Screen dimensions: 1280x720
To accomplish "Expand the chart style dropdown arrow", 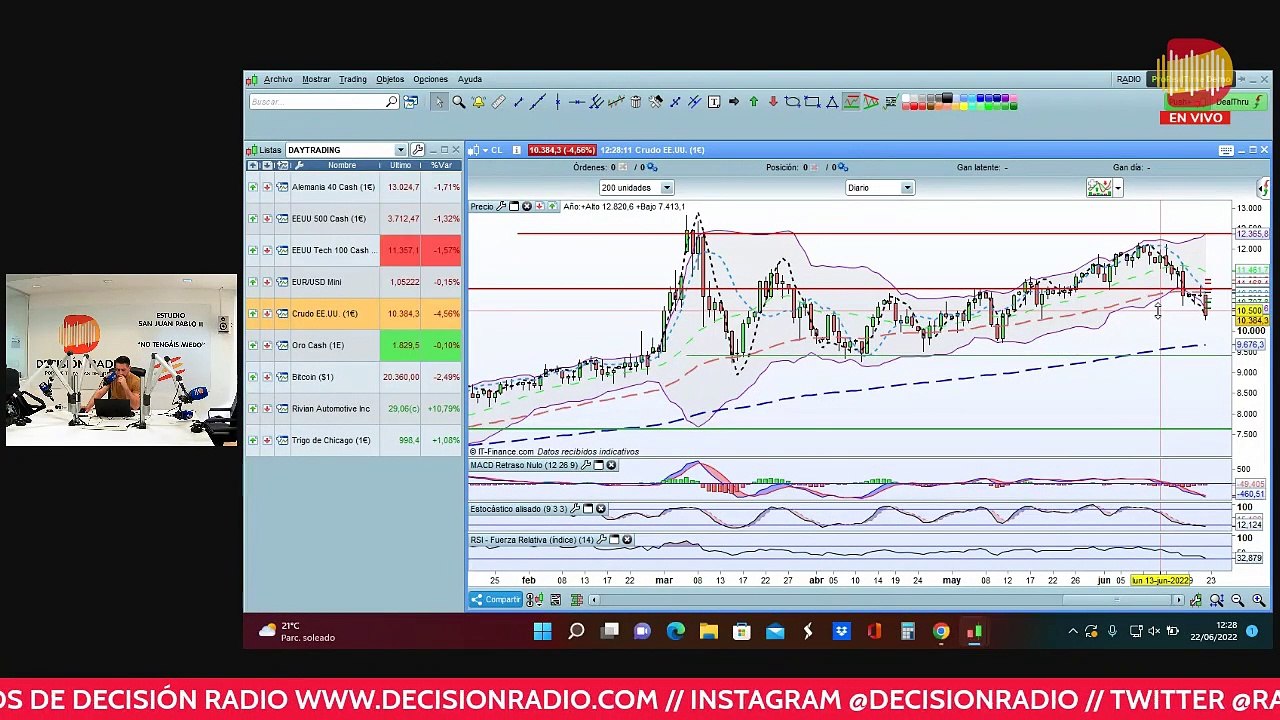I will (1117, 188).
